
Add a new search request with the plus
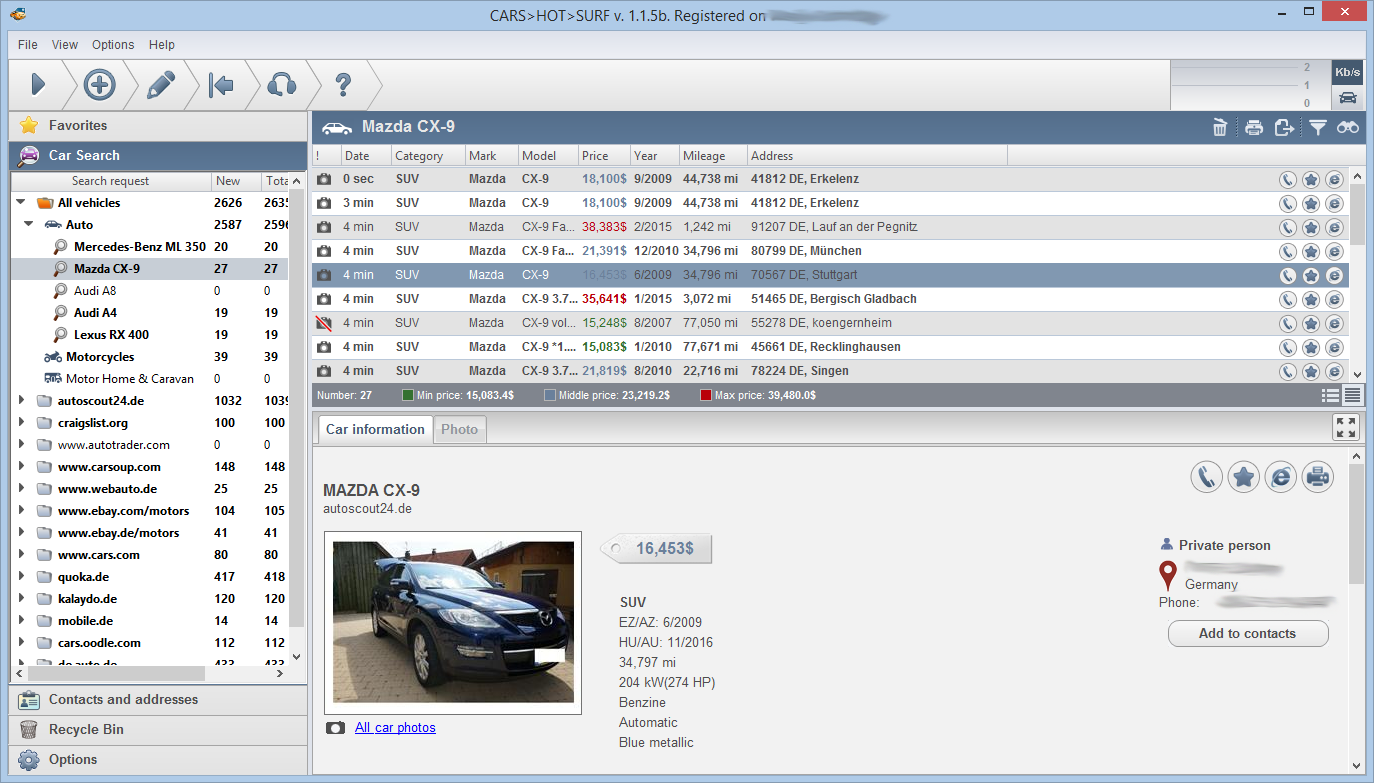99,85
